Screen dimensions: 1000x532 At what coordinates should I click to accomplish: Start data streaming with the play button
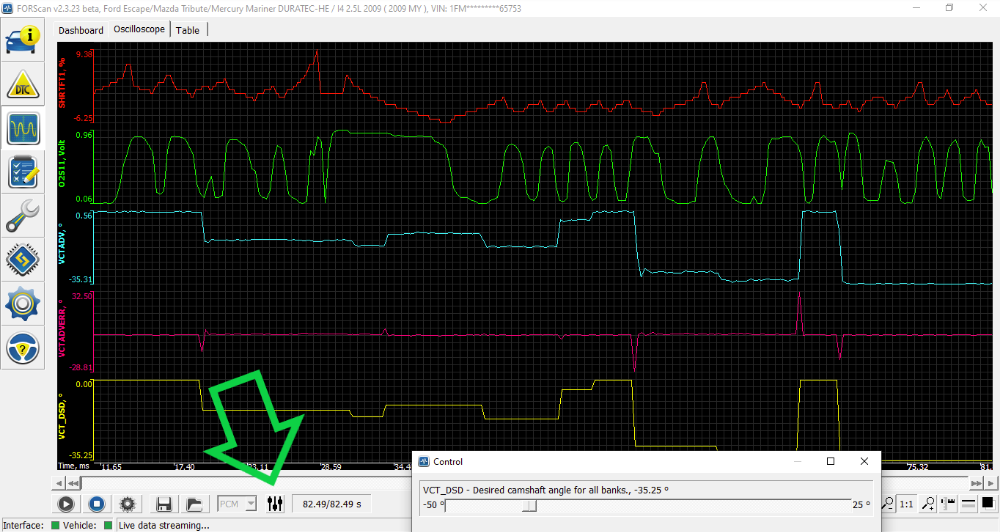click(x=67, y=505)
